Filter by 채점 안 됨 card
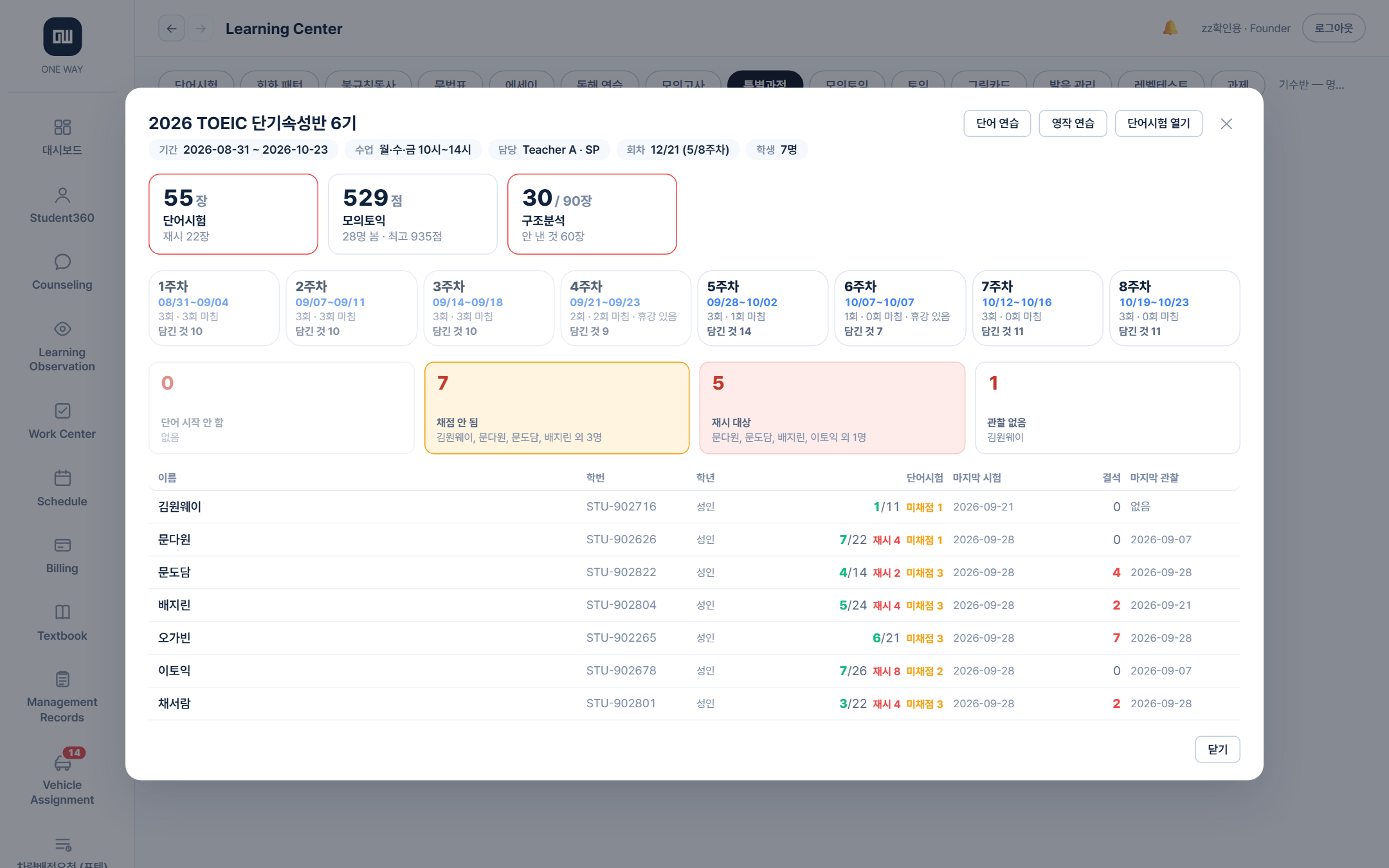 (x=557, y=408)
